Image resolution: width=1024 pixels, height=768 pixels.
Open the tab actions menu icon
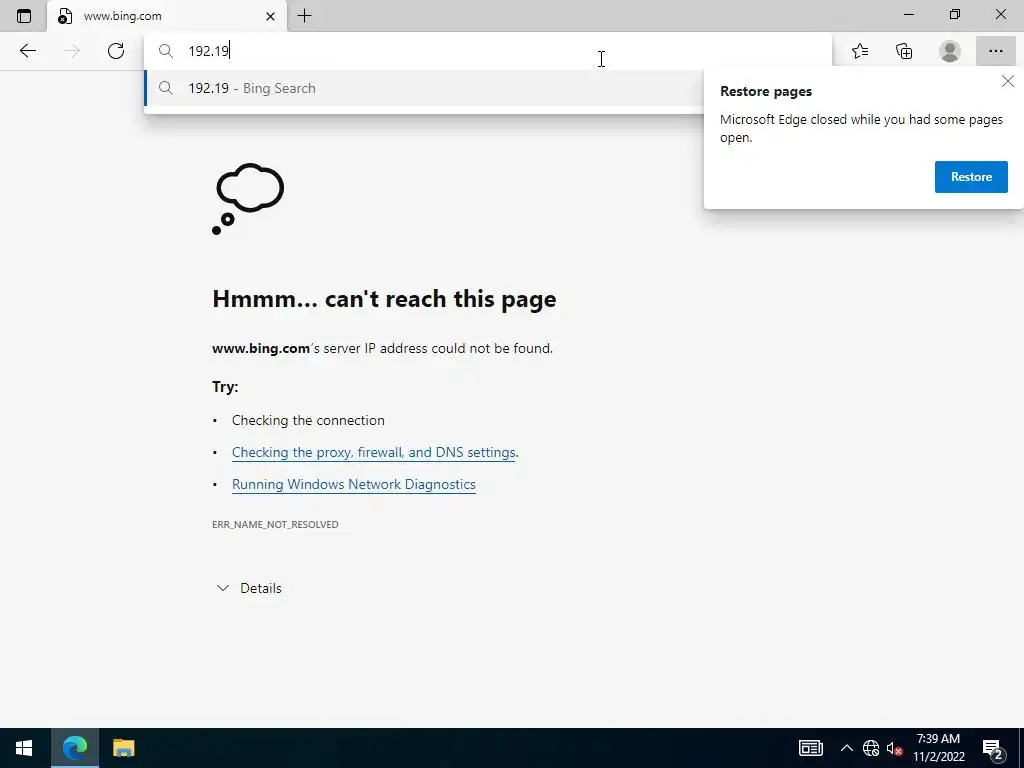click(24, 16)
